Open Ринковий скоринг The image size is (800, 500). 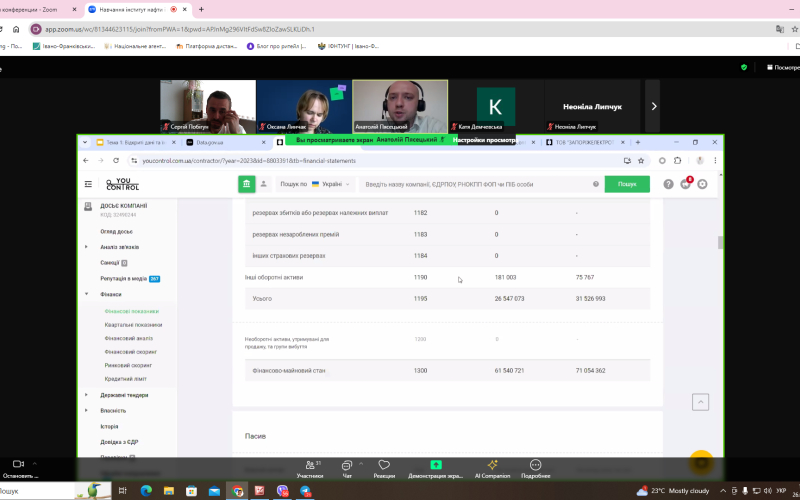click(x=129, y=365)
